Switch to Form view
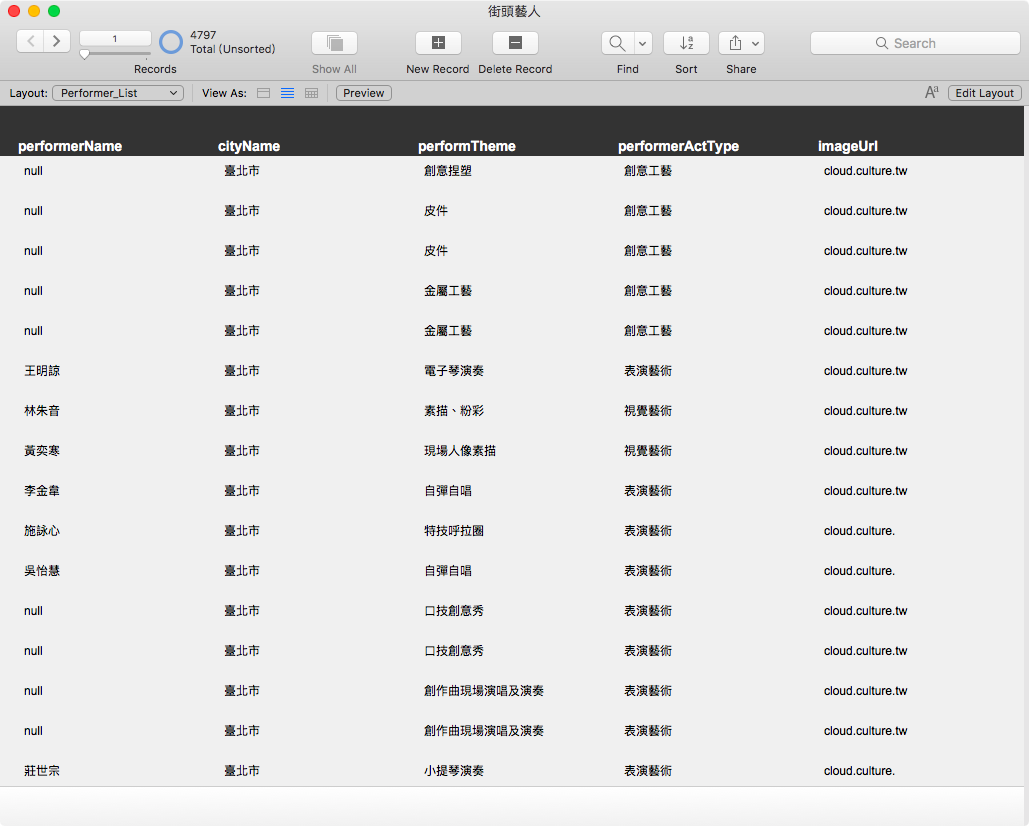This screenshot has width=1029, height=826. [x=263, y=93]
